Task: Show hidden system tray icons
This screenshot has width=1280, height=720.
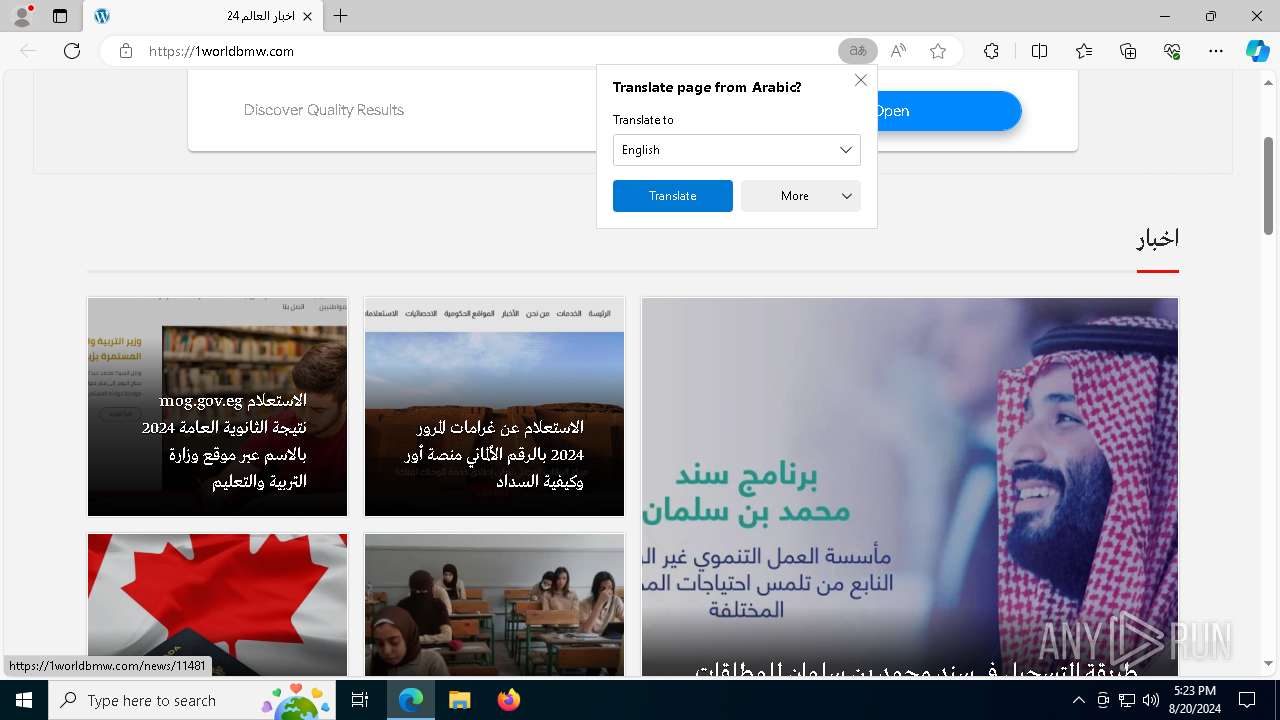Action: 1078,700
